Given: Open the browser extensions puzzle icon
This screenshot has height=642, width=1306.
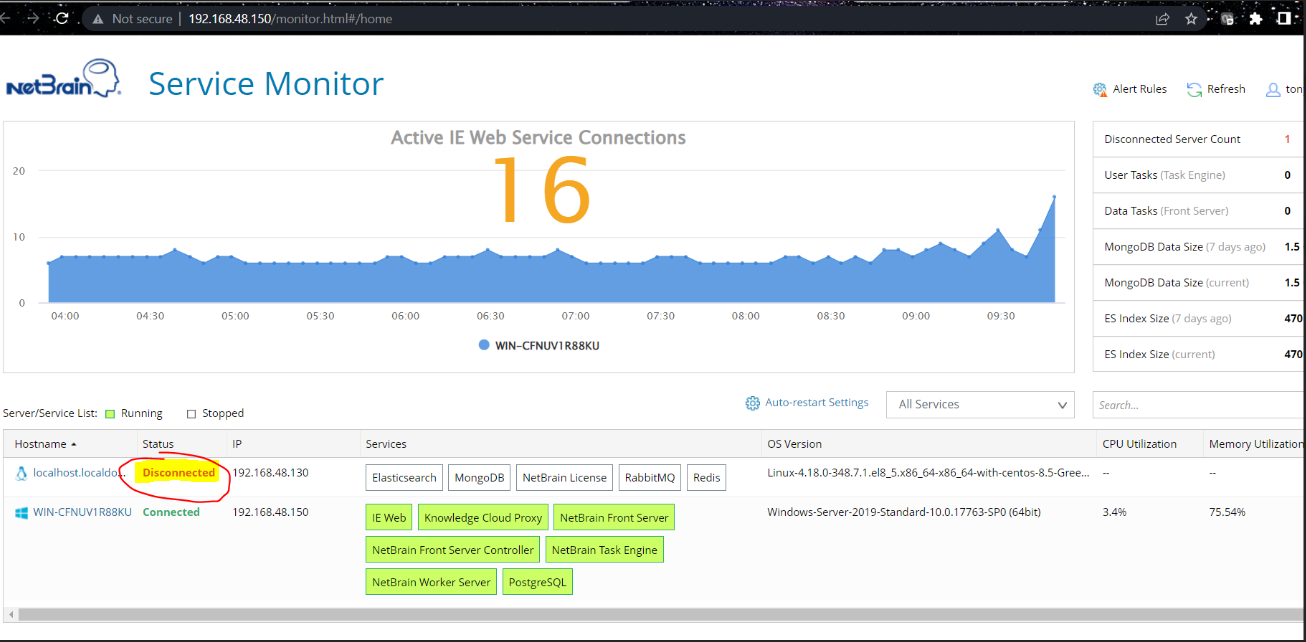Looking at the screenshot, I should [x=1255, y=18].
